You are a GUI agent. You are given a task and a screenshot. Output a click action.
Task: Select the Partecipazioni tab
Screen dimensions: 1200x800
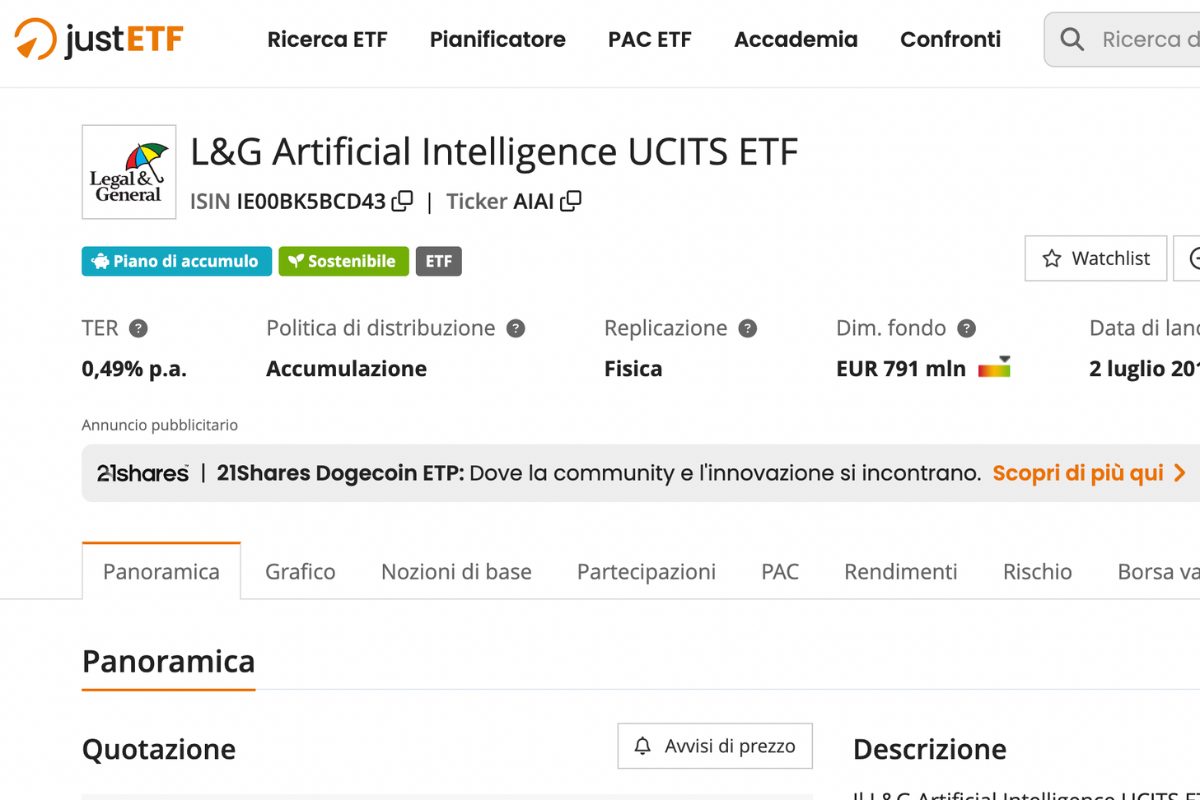coord(646,572)
